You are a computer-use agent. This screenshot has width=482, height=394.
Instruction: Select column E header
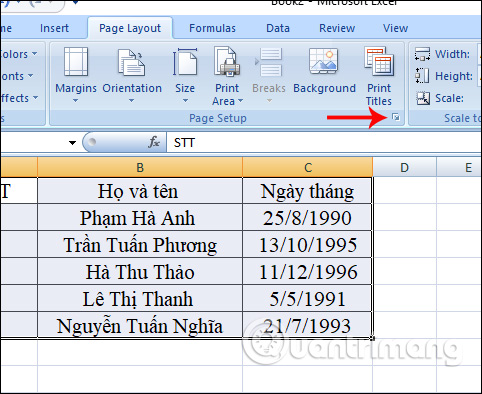click(459, 167)
